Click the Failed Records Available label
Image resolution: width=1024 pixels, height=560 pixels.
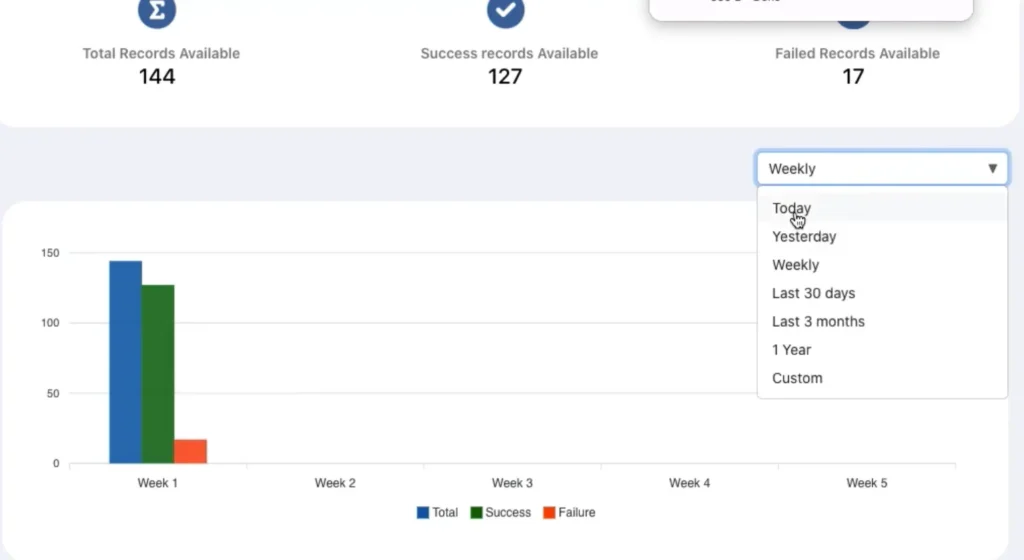[857, 54]
